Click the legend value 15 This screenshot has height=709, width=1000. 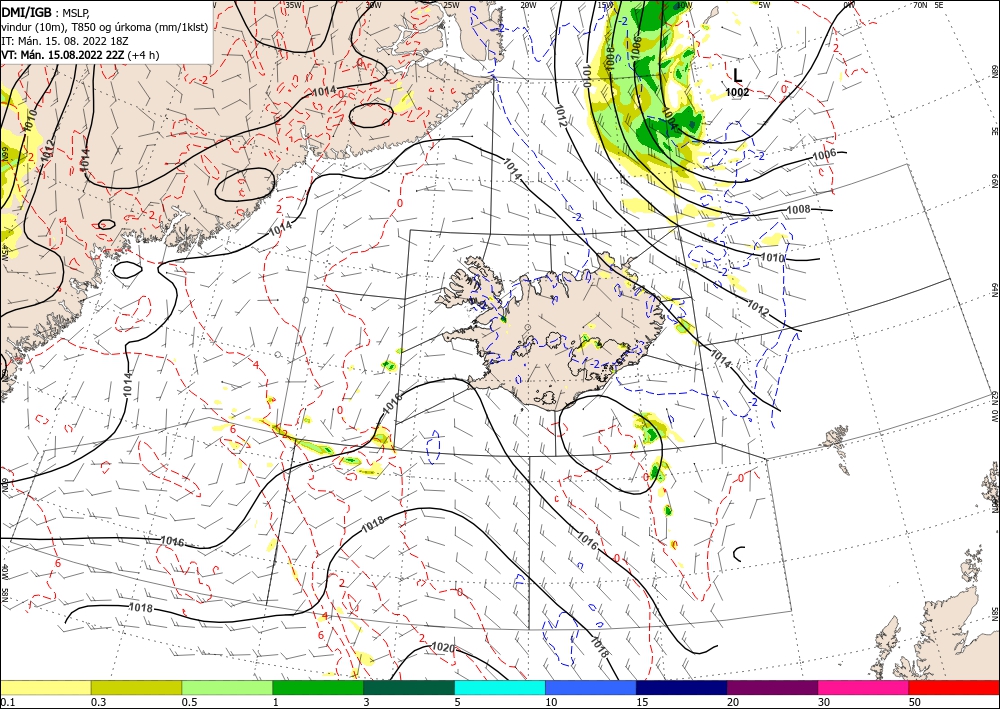click(x=643, y=702)
